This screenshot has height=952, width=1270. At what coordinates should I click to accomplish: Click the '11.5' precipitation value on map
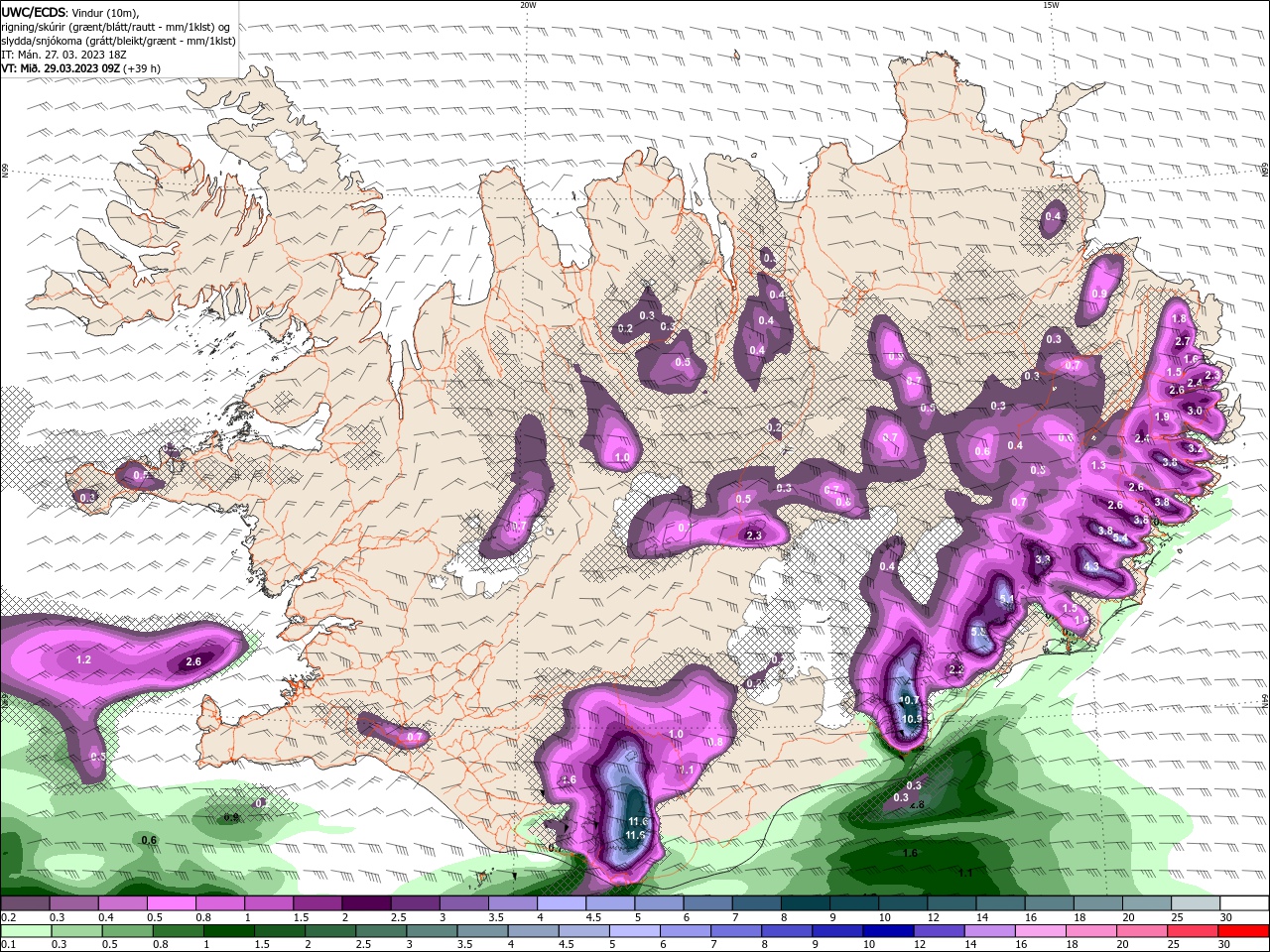(636, 836)
